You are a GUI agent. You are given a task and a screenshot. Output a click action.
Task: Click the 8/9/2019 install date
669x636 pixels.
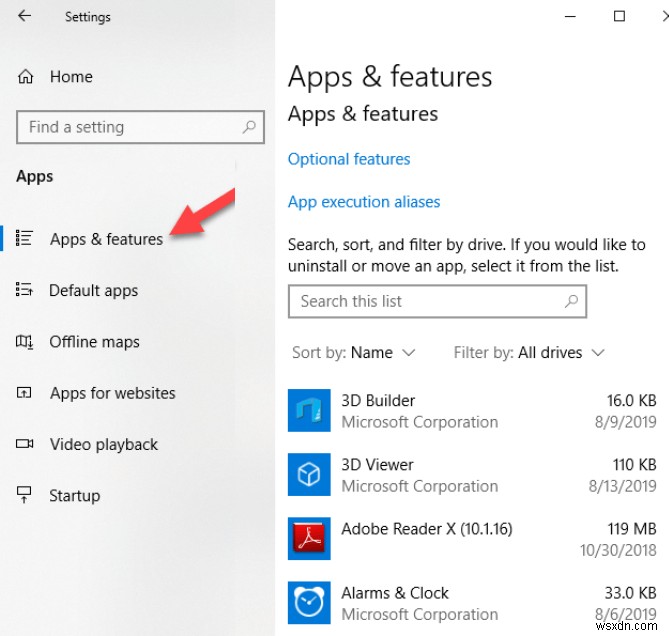[x=625, y=422]
